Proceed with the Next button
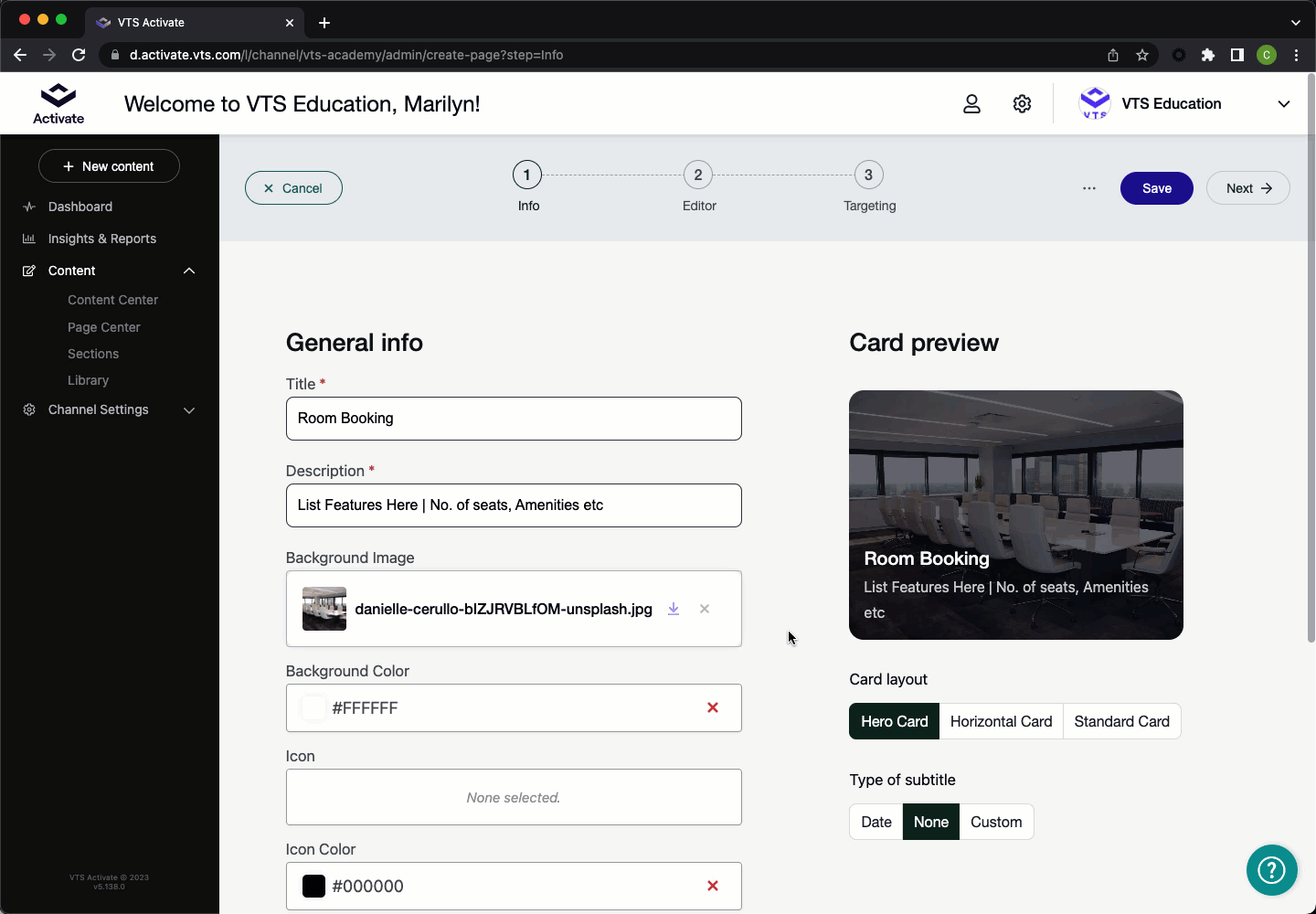1316x914 pixels. 1248,188
